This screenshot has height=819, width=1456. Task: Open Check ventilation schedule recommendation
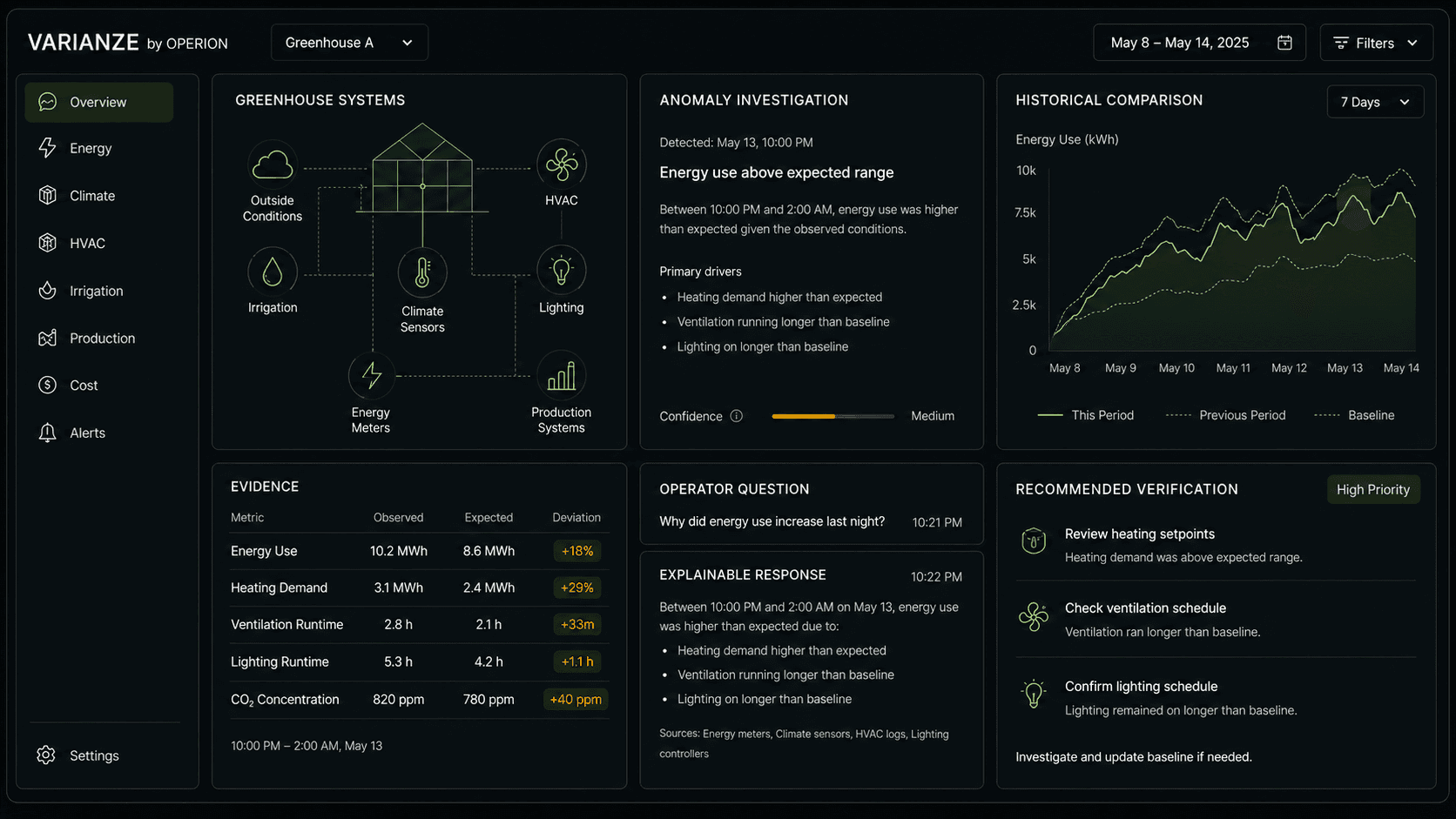click(1216, 619)
